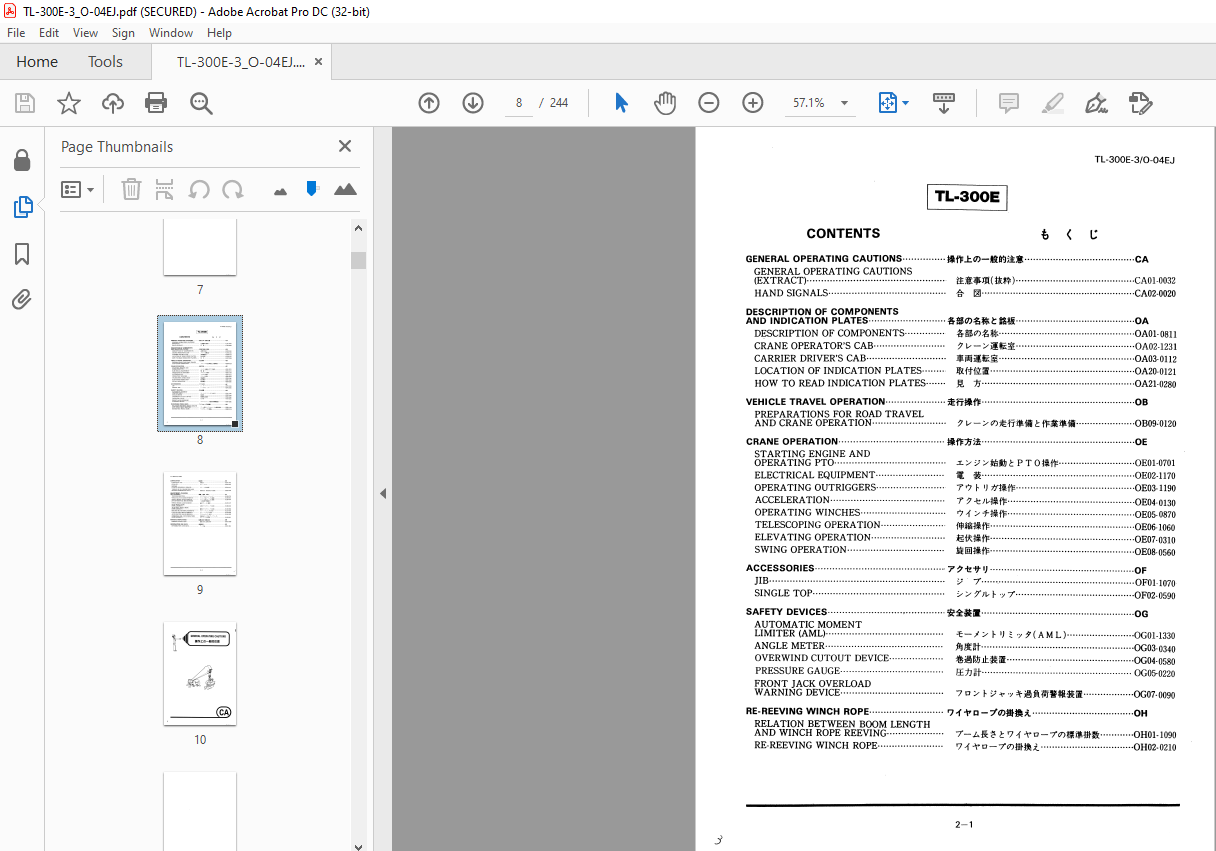Click the boxed "TL-300E" title

(967, 197)
